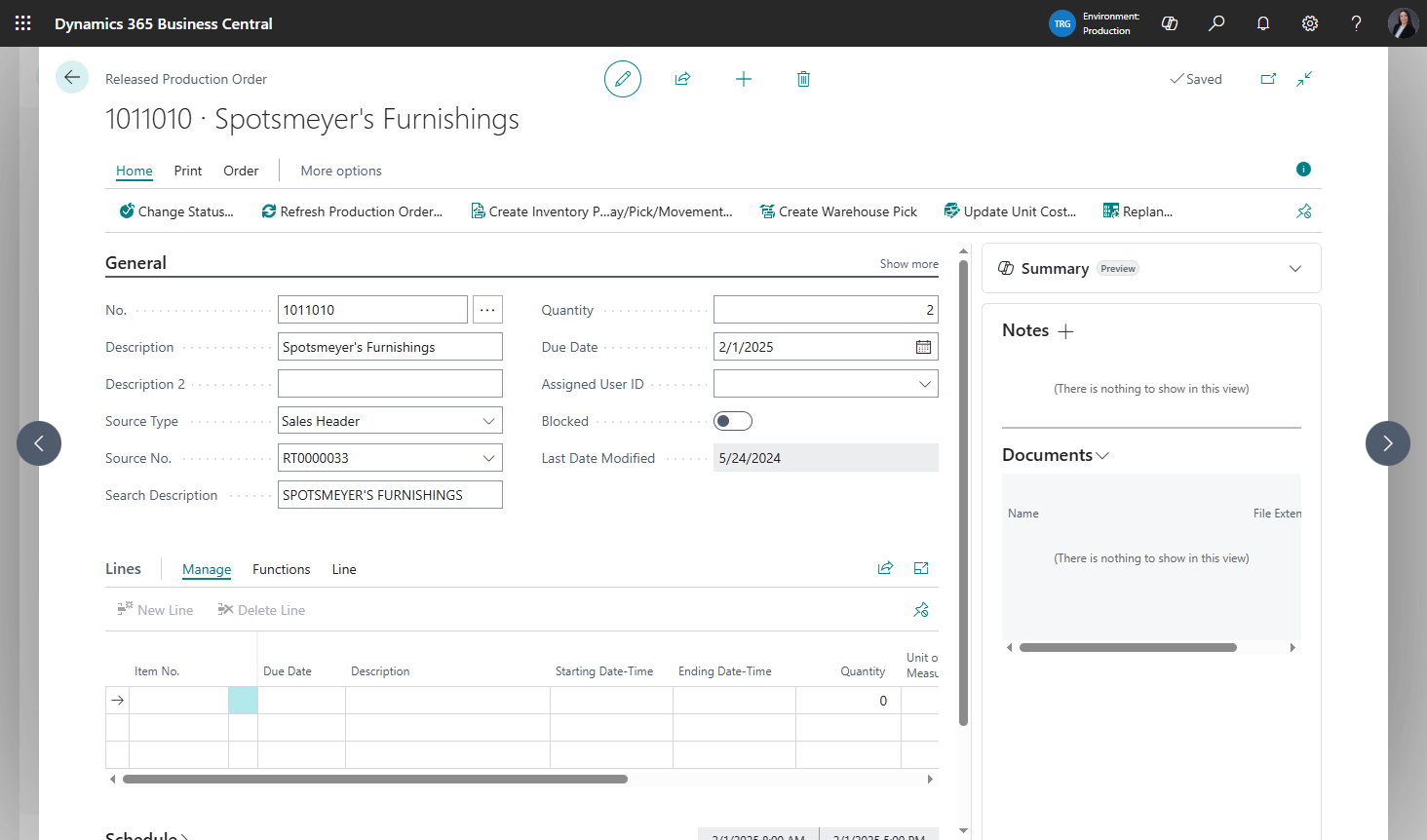Click the page vertical scrollbar thumb
Image resolution: width=1427 pixels, height=840 pixels.
[x=963, y=493]
